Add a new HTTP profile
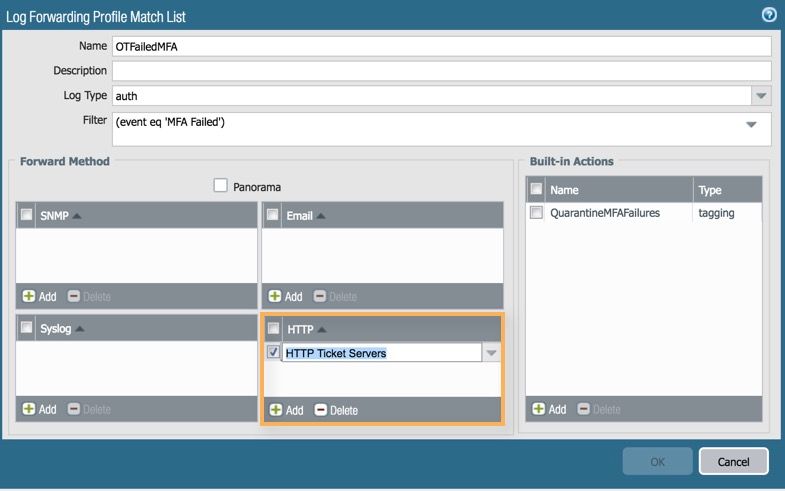Image resolution: width=785 pixels, height=491 pixels. [x=286, y=410]
